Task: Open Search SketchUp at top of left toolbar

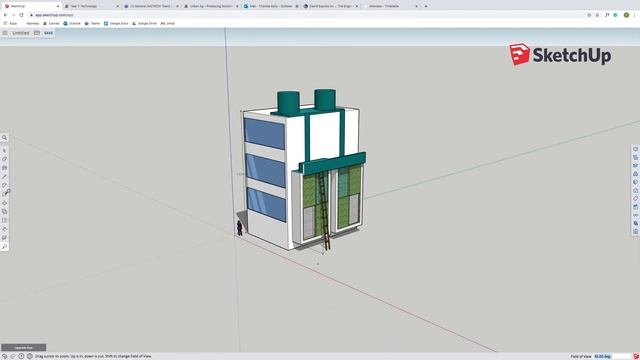Action: tap(4, 138)
